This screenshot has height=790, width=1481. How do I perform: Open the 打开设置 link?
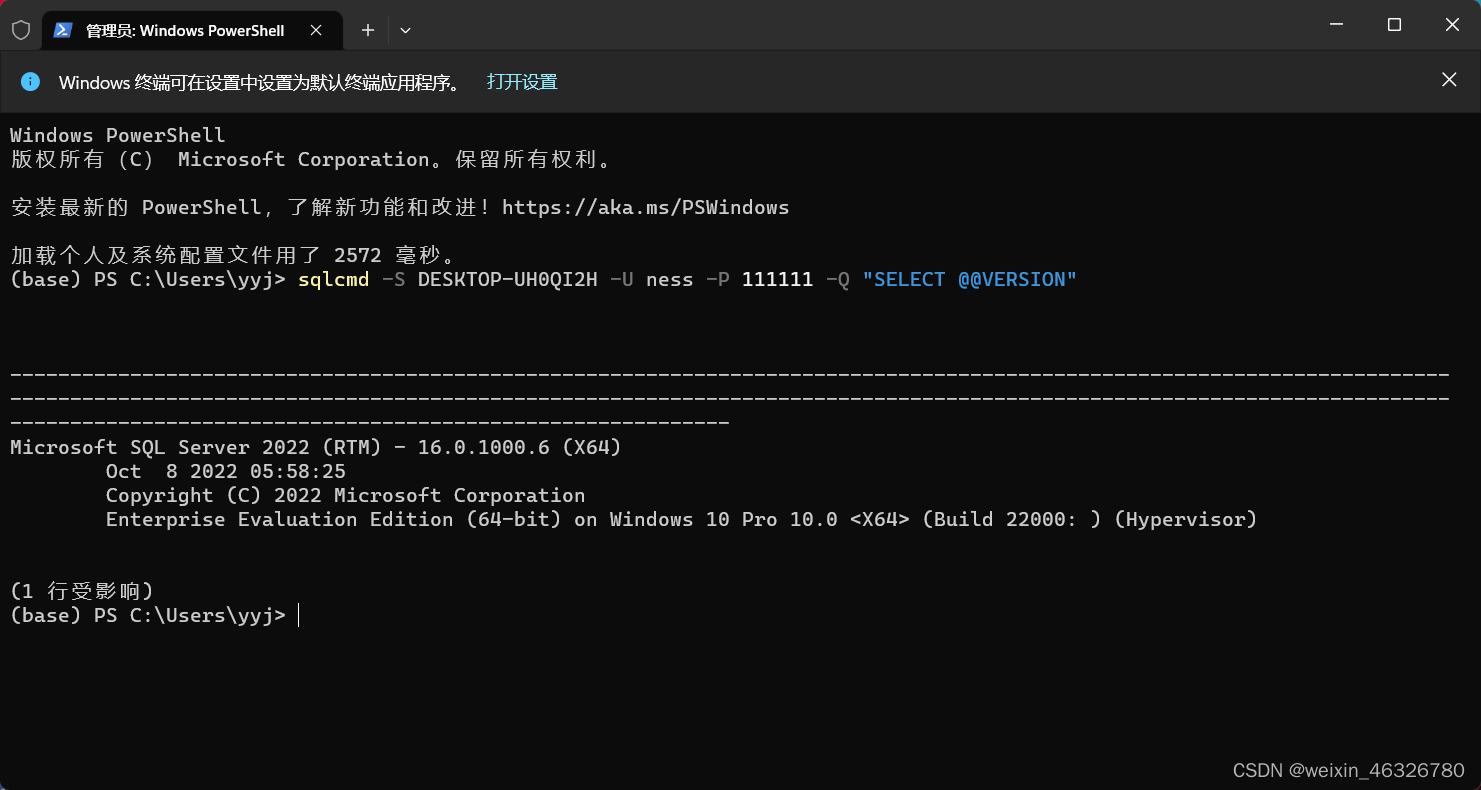(x=522, y=82)
